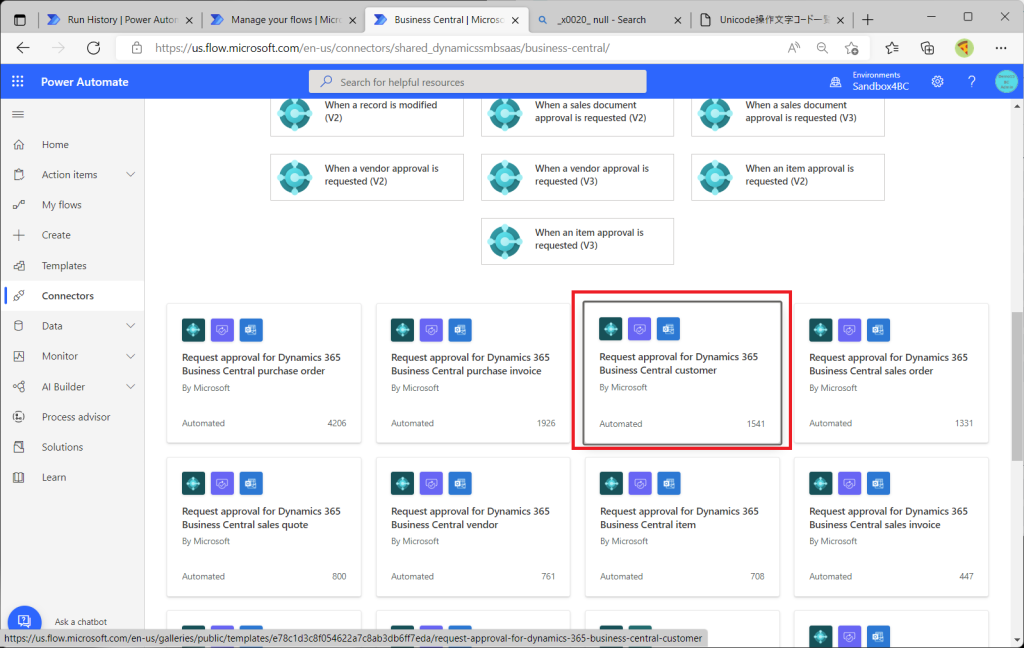Switch to the Manage your flows tab

[x=283, y=20]
